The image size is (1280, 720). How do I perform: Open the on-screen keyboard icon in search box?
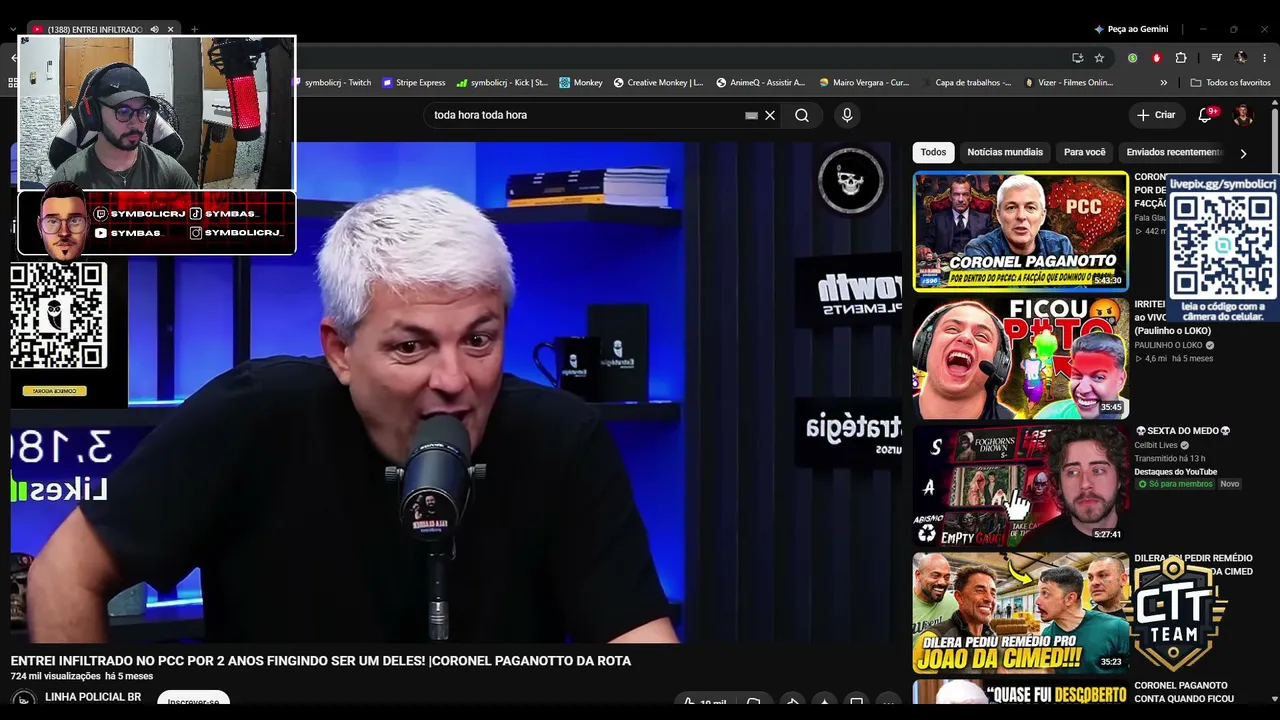tap(751, 115)
